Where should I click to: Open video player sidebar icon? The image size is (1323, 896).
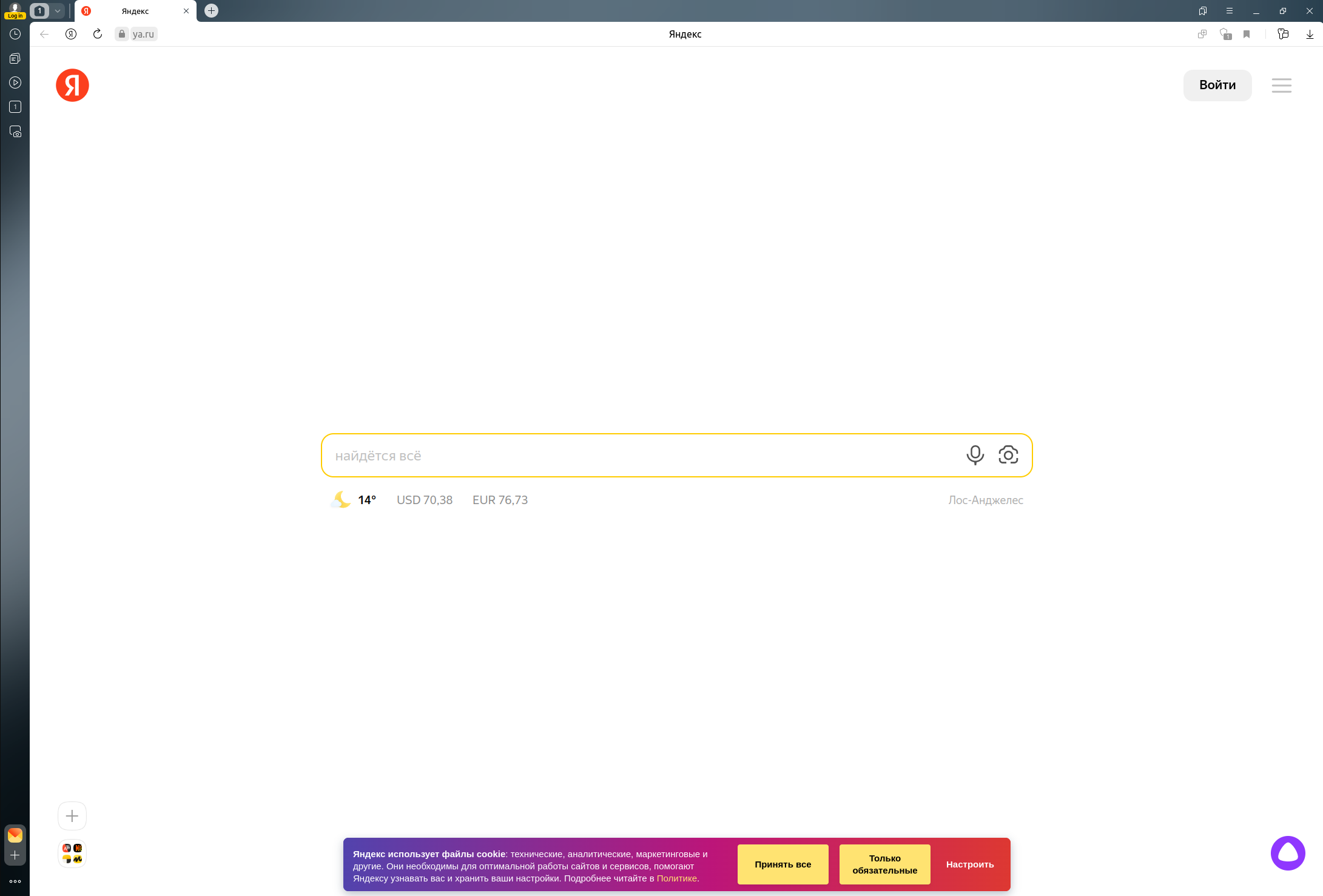[x=15, y=83]
